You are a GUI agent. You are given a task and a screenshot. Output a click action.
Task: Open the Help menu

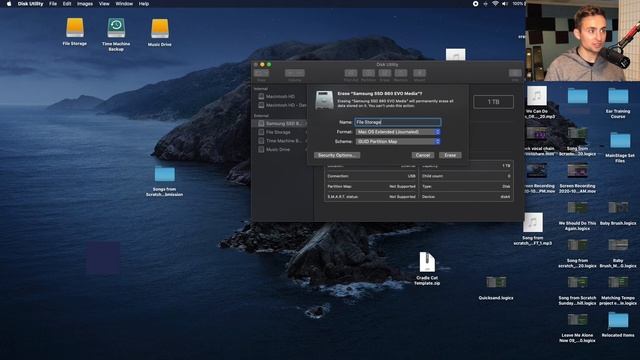144,4
